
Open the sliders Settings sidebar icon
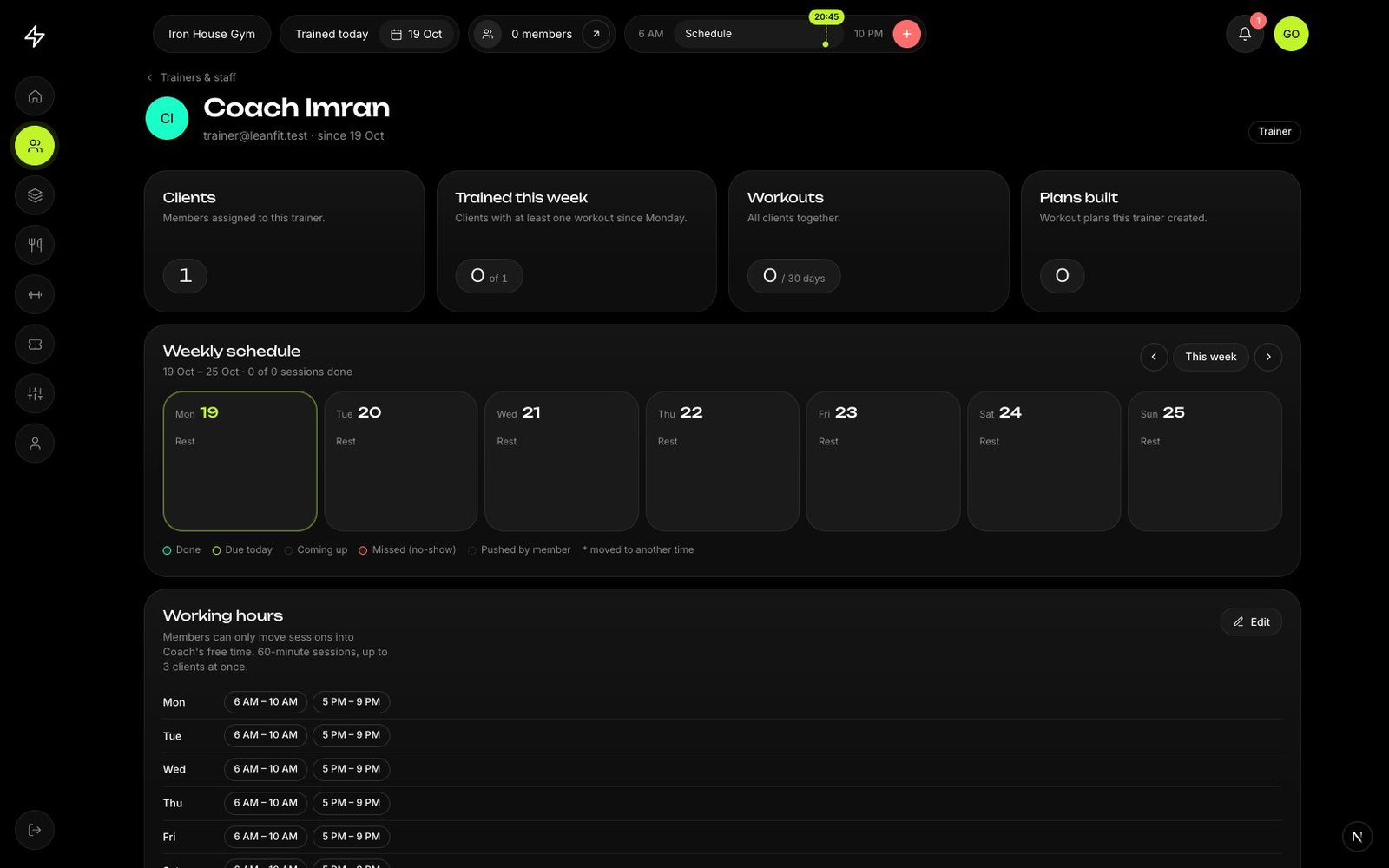(x=35, y=393)
